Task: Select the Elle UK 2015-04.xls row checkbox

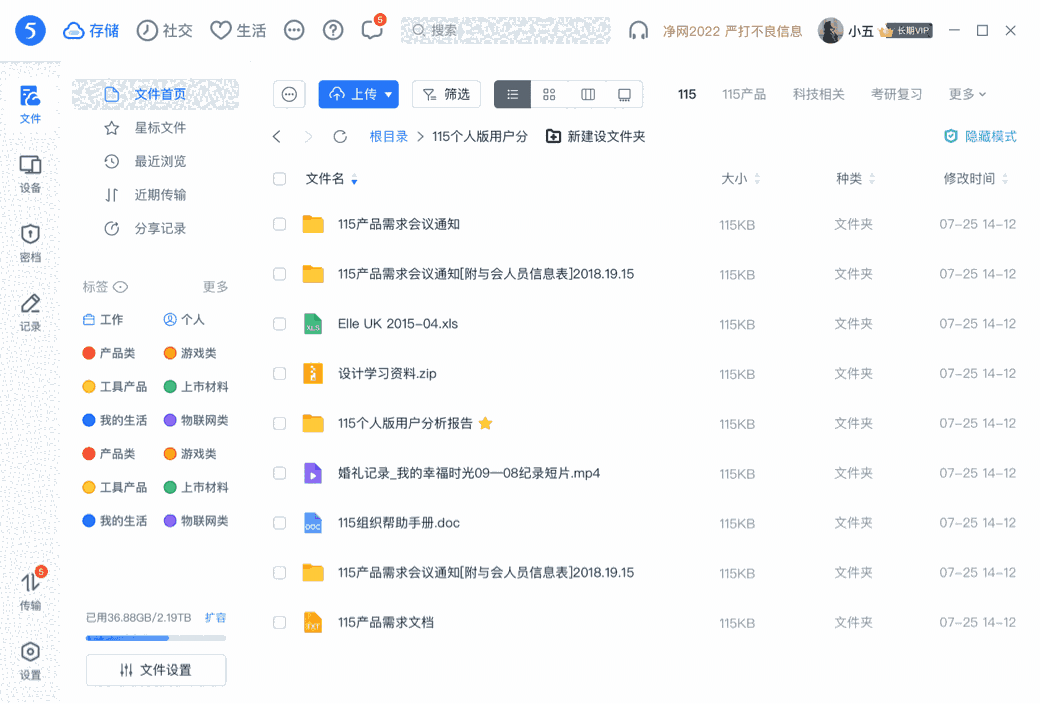Action: click(x=279, y=324)
